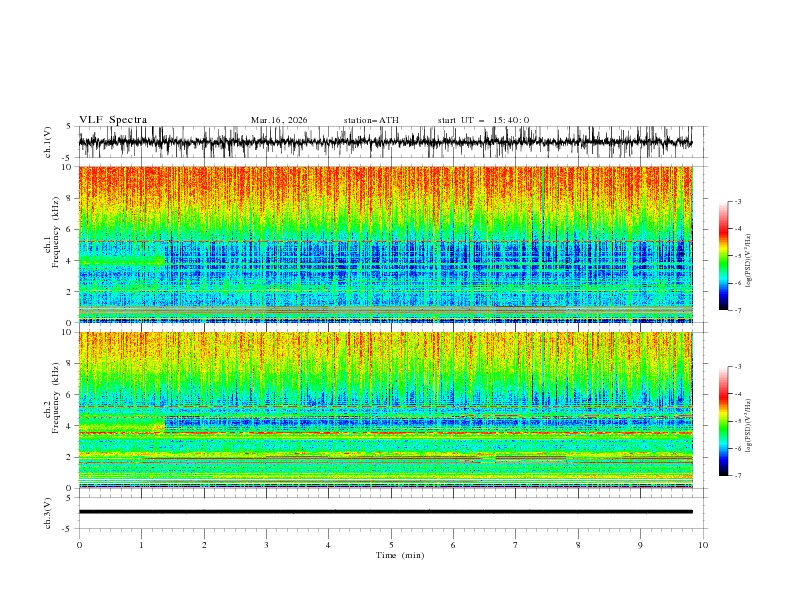792x612 pixels.
Task: Click the "VLF Spectra" plot title
Action: pos(113,120)
